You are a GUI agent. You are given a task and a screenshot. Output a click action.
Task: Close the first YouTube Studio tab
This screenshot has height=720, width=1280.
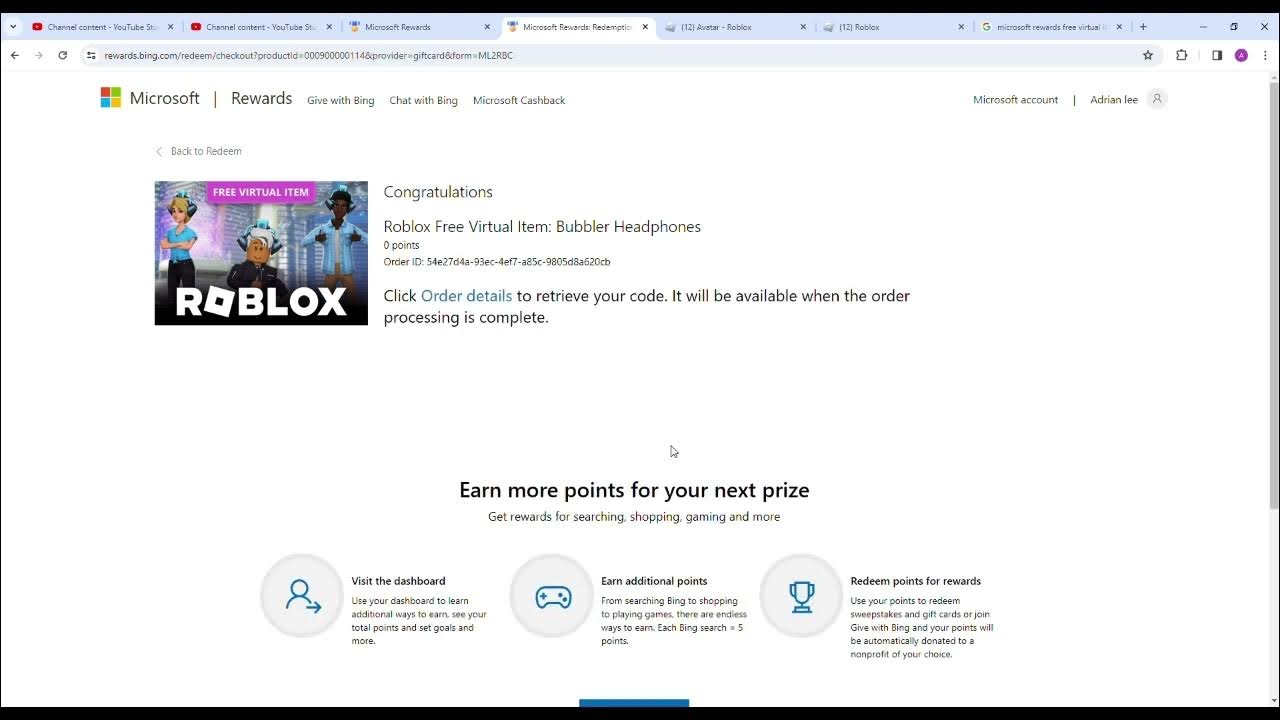point(170,27)
